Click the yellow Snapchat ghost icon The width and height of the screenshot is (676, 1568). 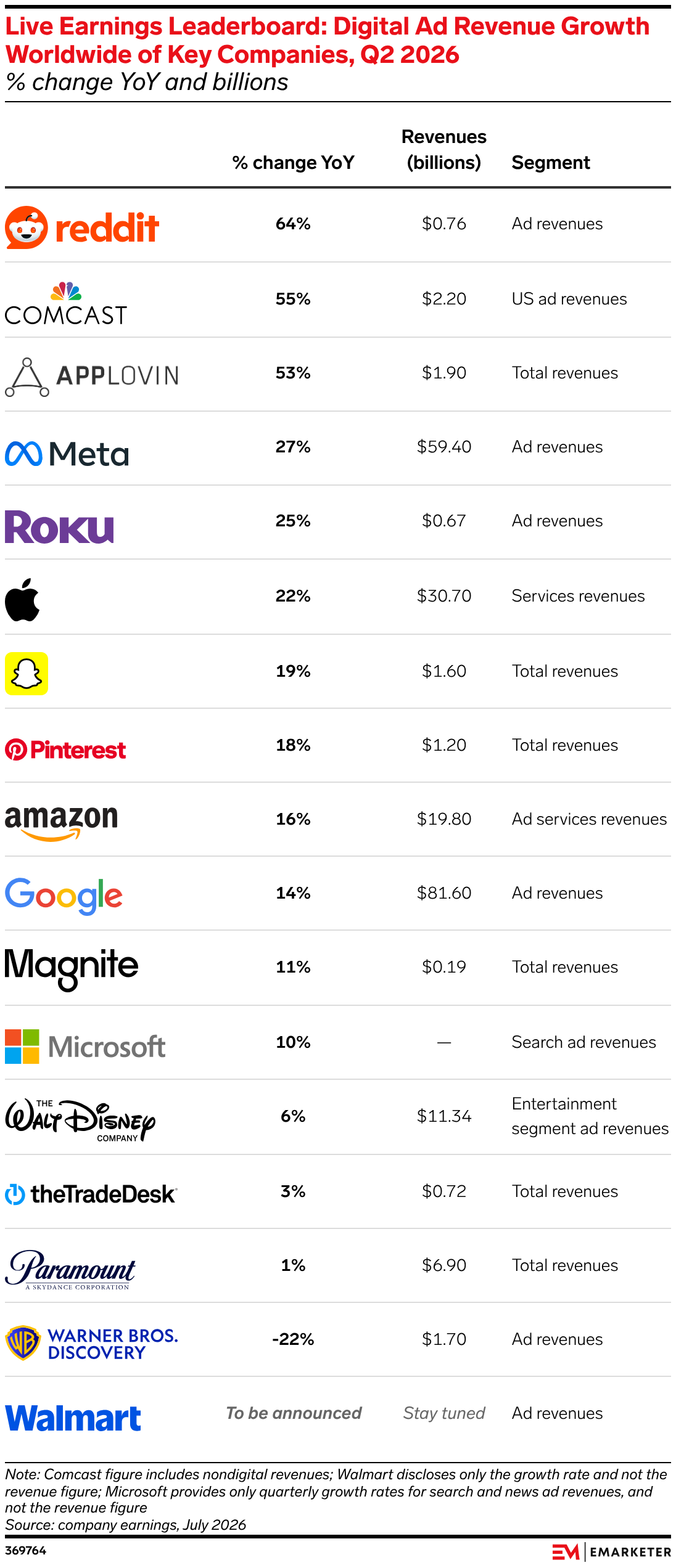point(27,674)
